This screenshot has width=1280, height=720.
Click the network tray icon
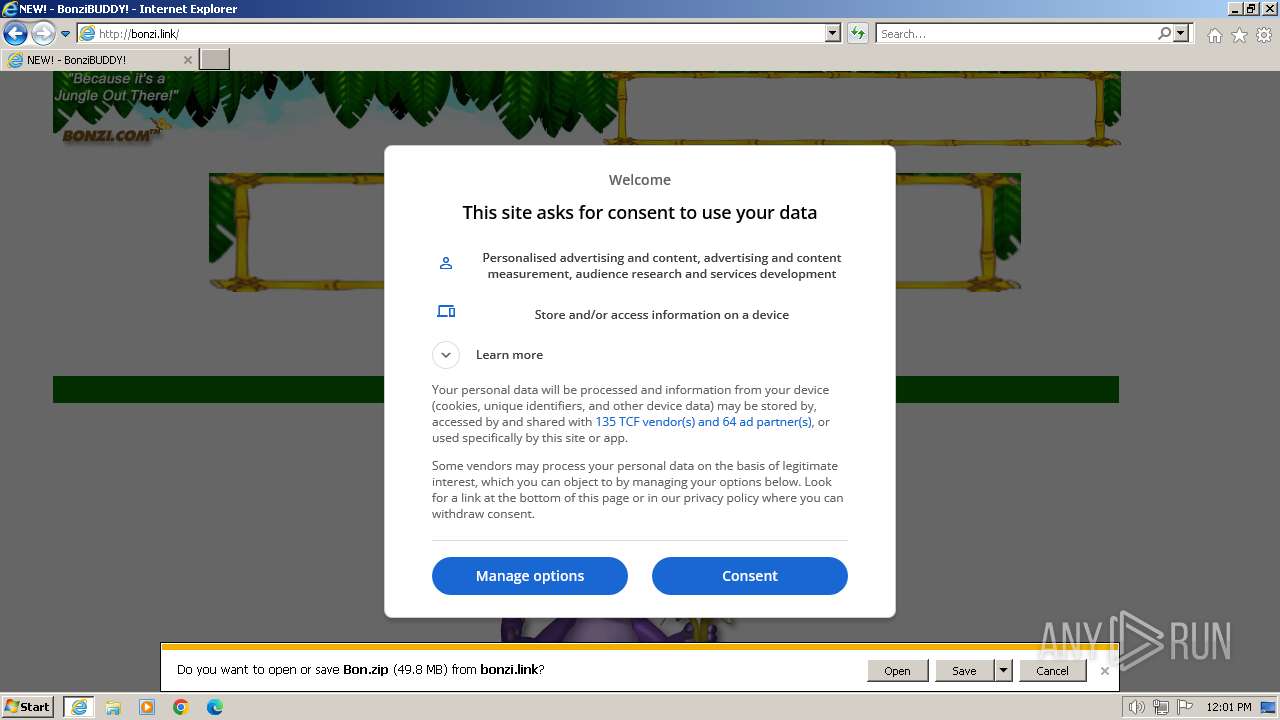click(1160, 707)
